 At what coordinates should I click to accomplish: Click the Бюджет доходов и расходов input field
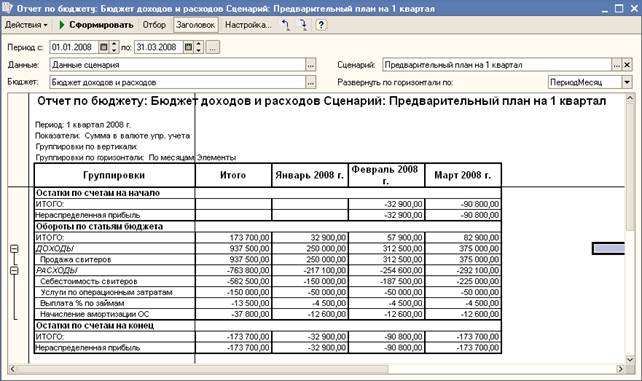pos(178,82)
